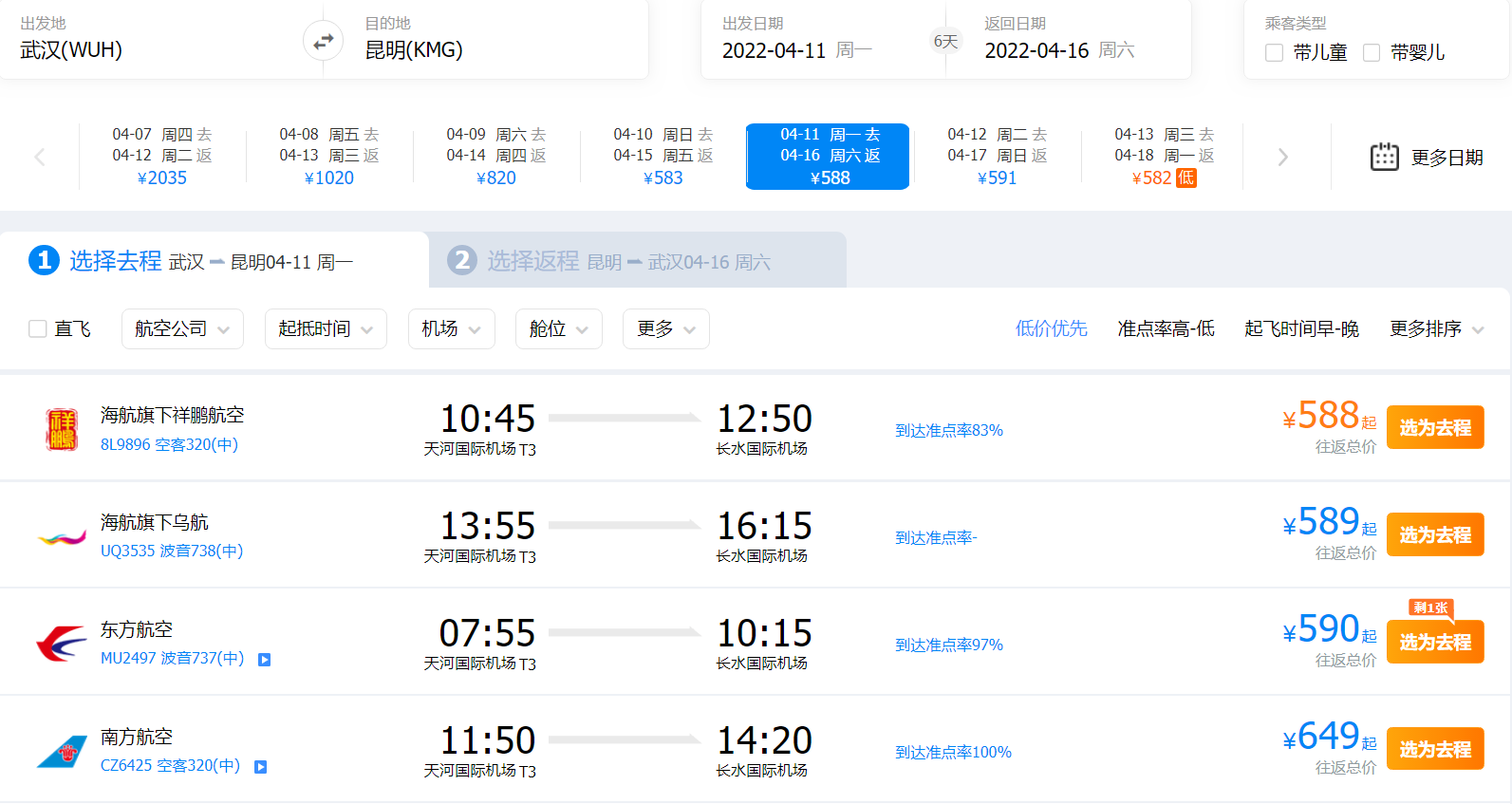The height and width of the screenshot is (804, 1512).
Task: Open flight CZ6425 空客320(中) details
Action: click(170, 765)
